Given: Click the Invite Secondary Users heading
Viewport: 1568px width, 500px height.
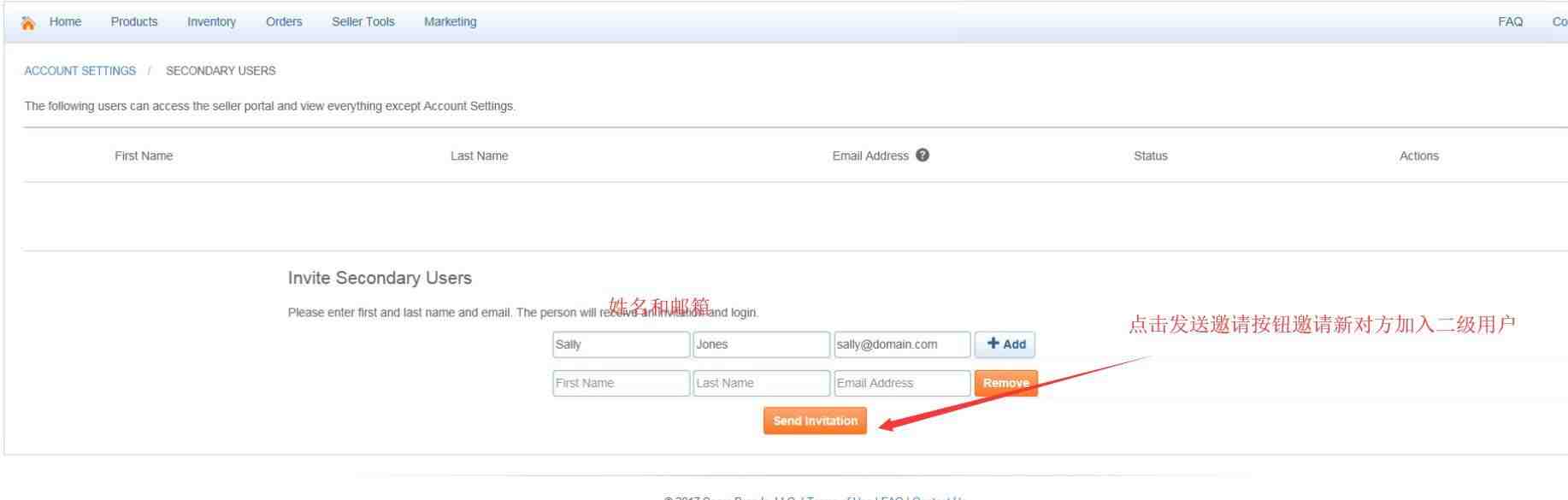Looking at the screenshot, I should point(380,278).
